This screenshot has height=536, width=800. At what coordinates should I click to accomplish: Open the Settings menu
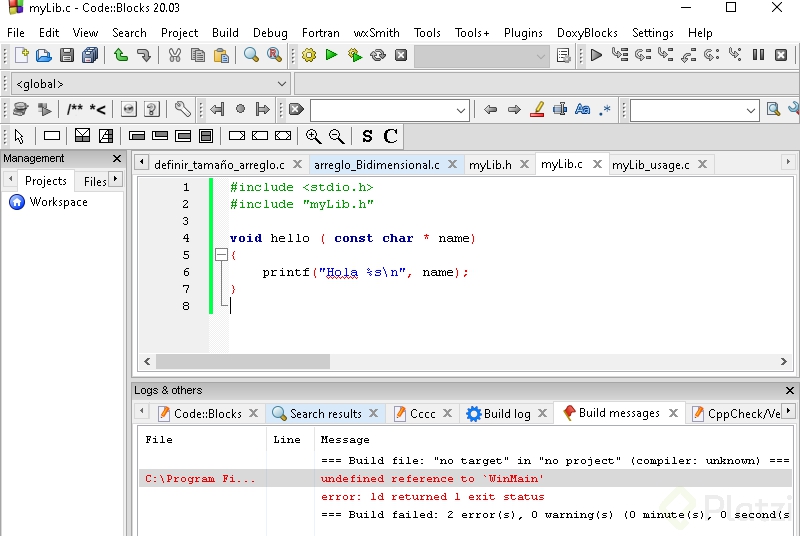click(x=653, y=33)
